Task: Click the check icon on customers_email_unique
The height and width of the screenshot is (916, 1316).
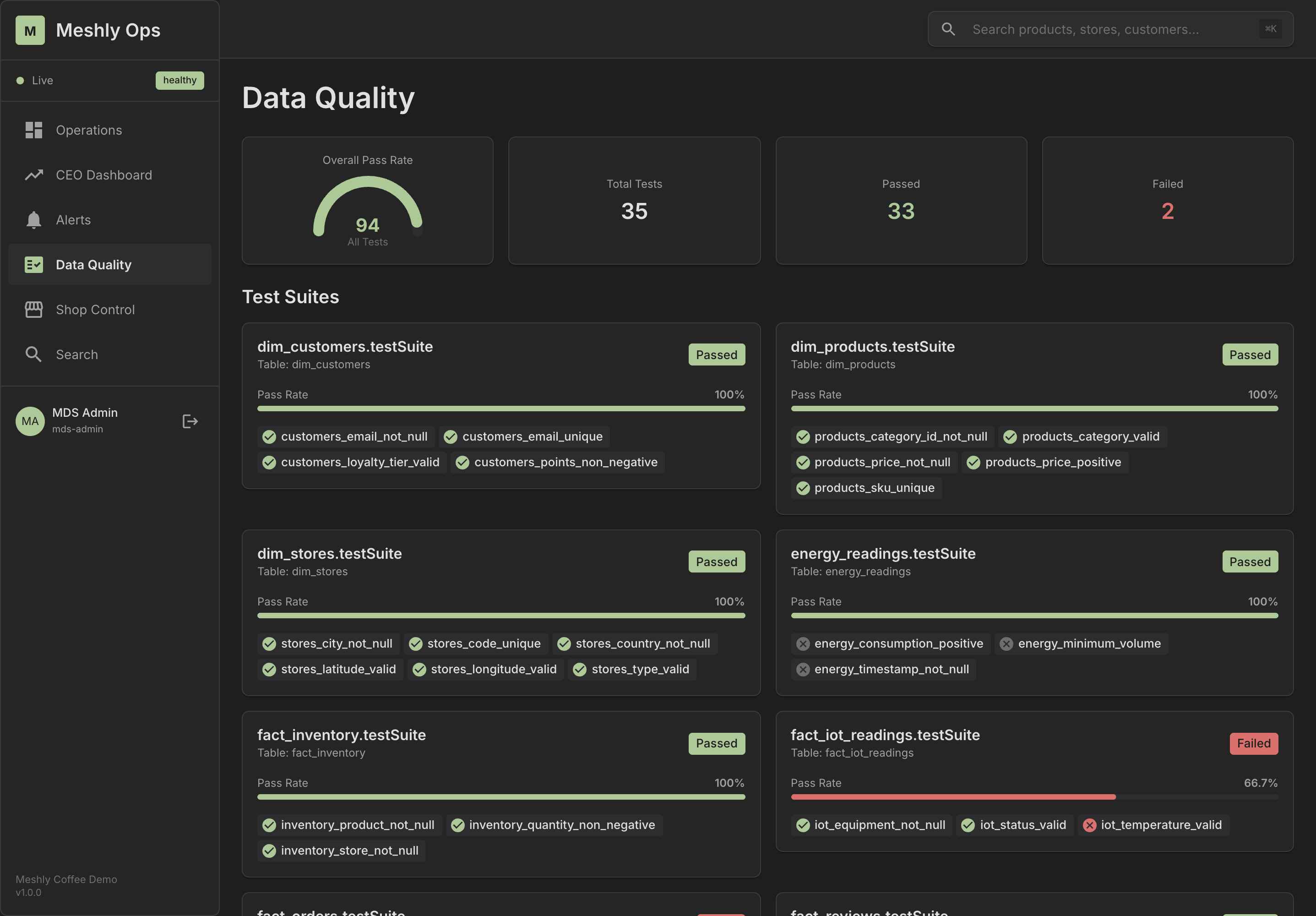Action: (451, 436)
